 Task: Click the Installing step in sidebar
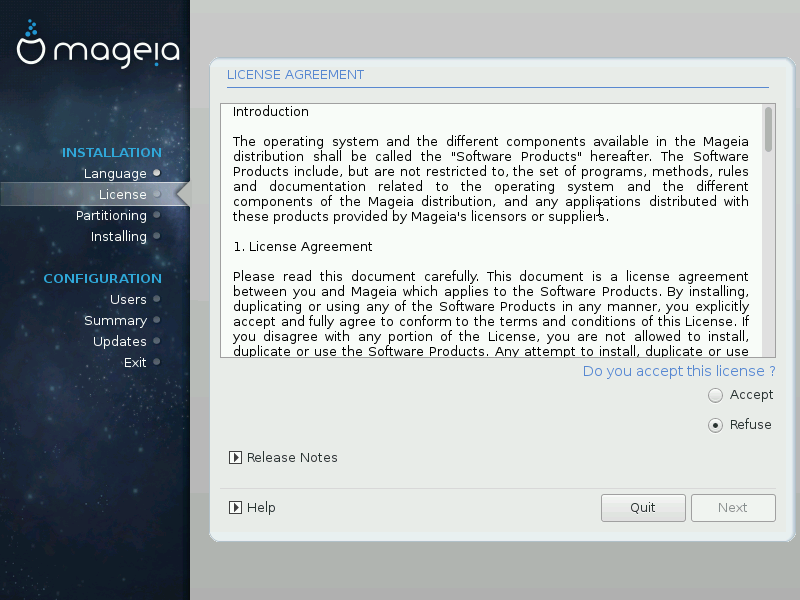click(x=118, y=236)
